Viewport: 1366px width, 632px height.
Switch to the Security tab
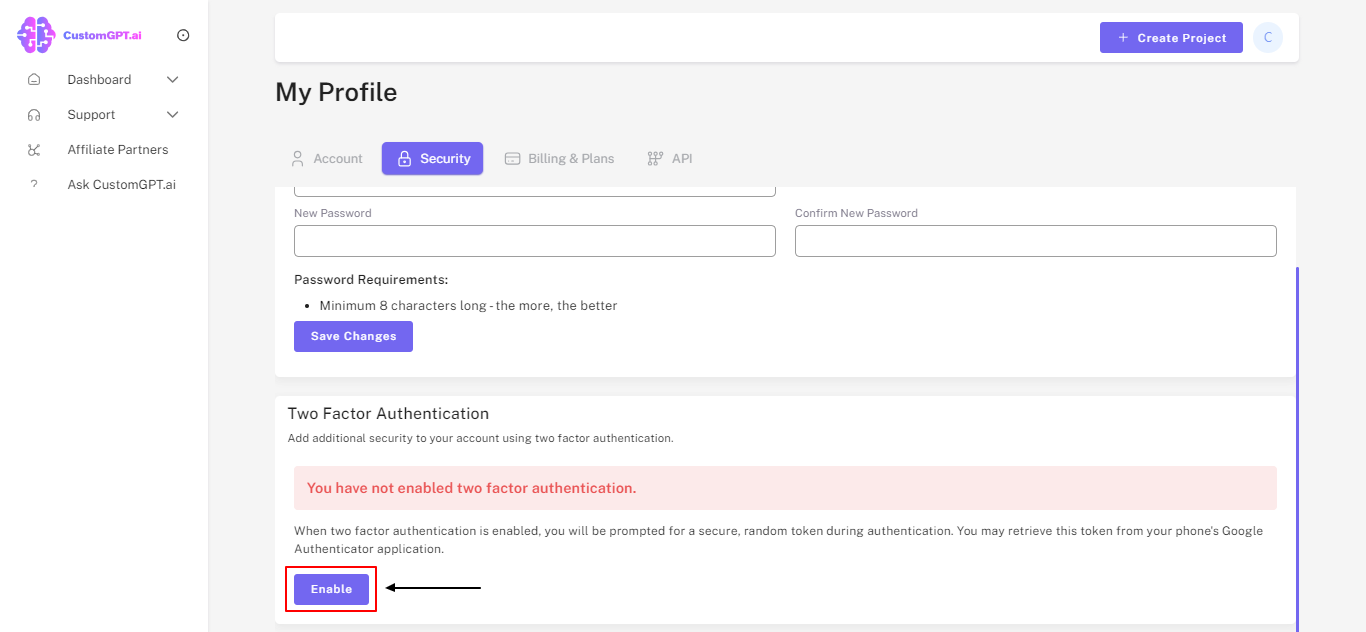[x=432, y=158]
